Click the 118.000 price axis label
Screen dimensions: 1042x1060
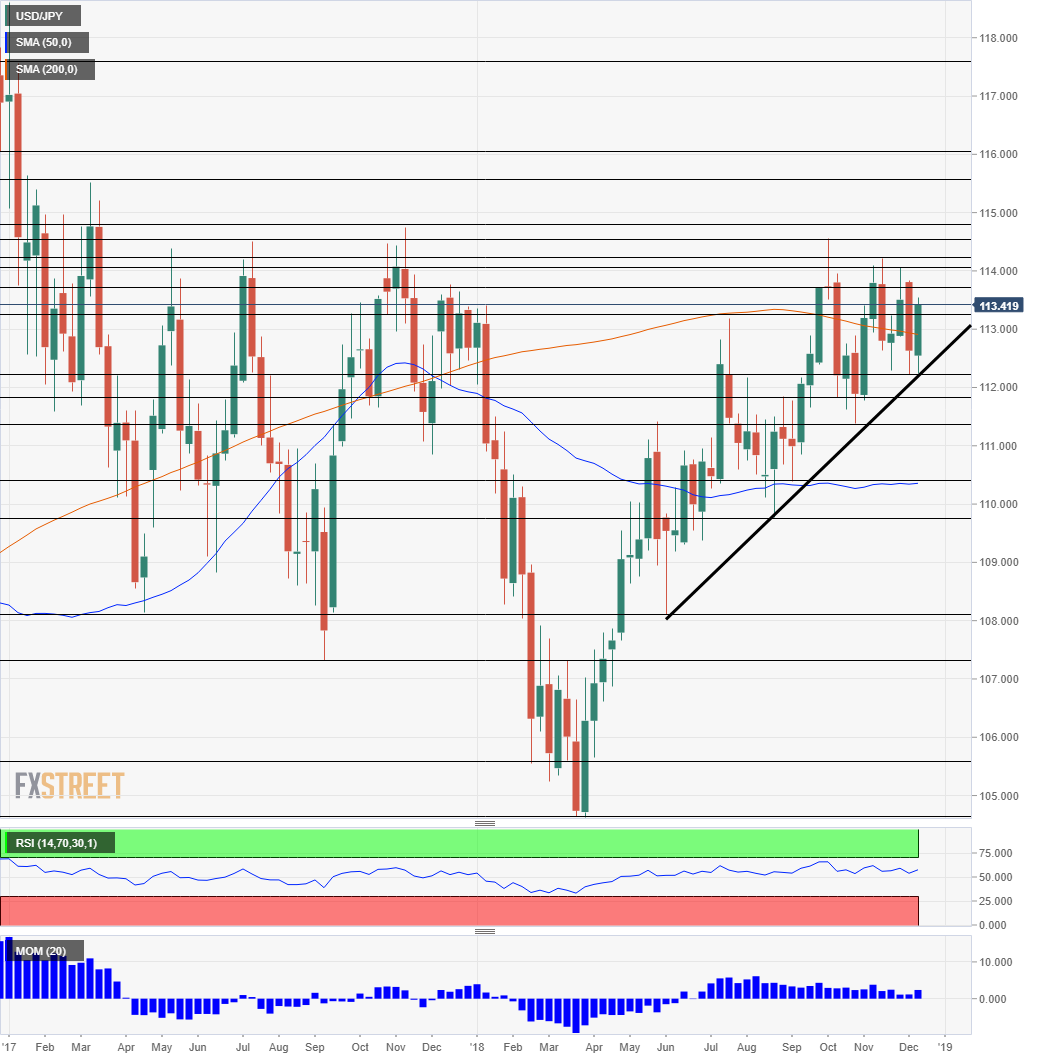[x=1001, y=38]
